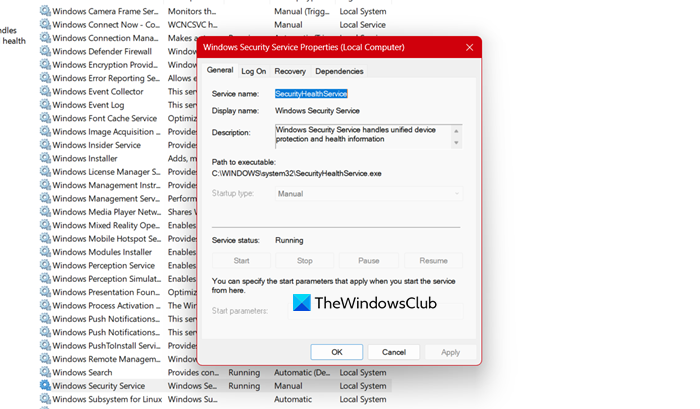Click Running status in Windows Search row
The width and height of the screenshot is (700, 409).
244,372
